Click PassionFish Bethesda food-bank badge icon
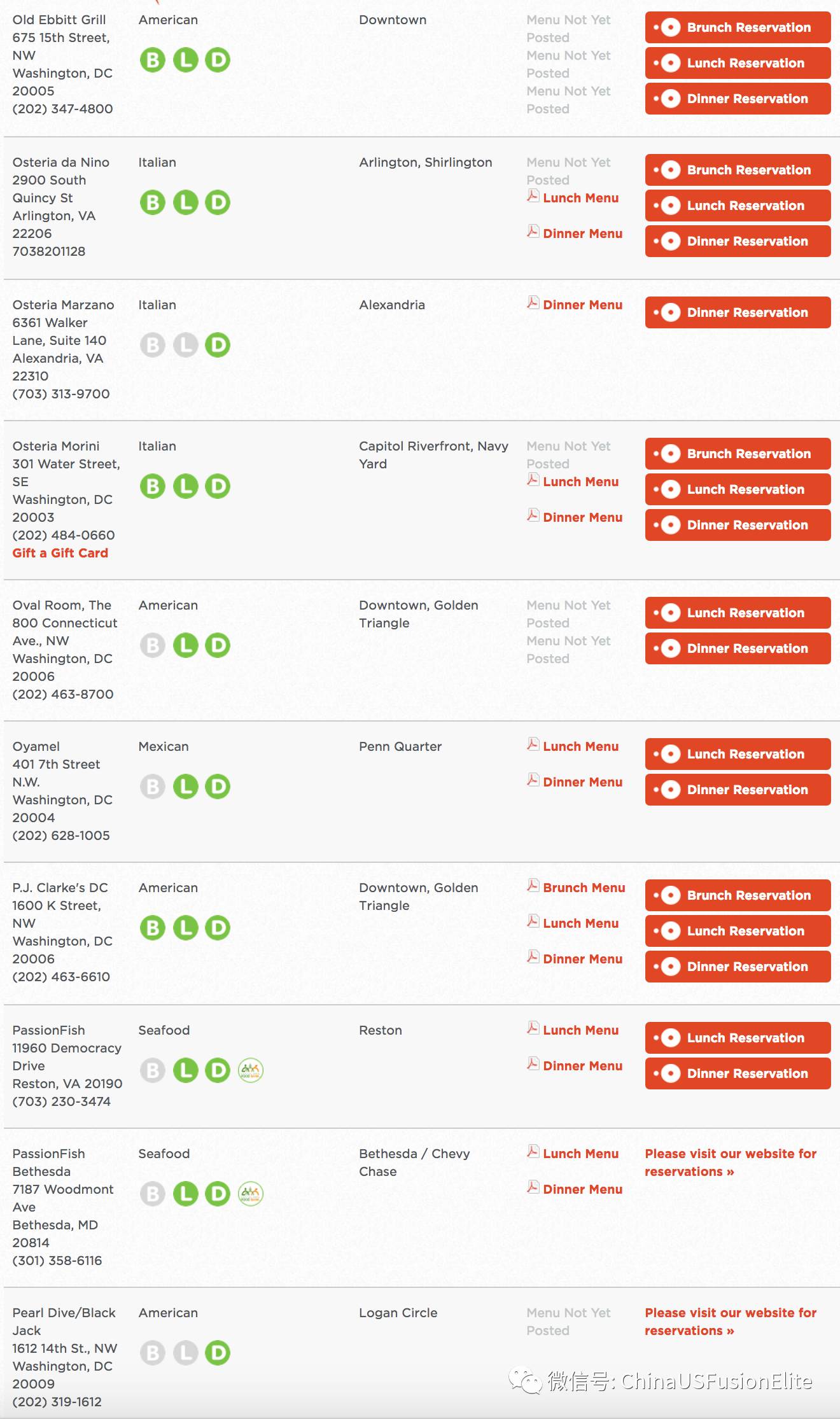The height and width of the screenshot is (1419, 840). point(251,1194)
